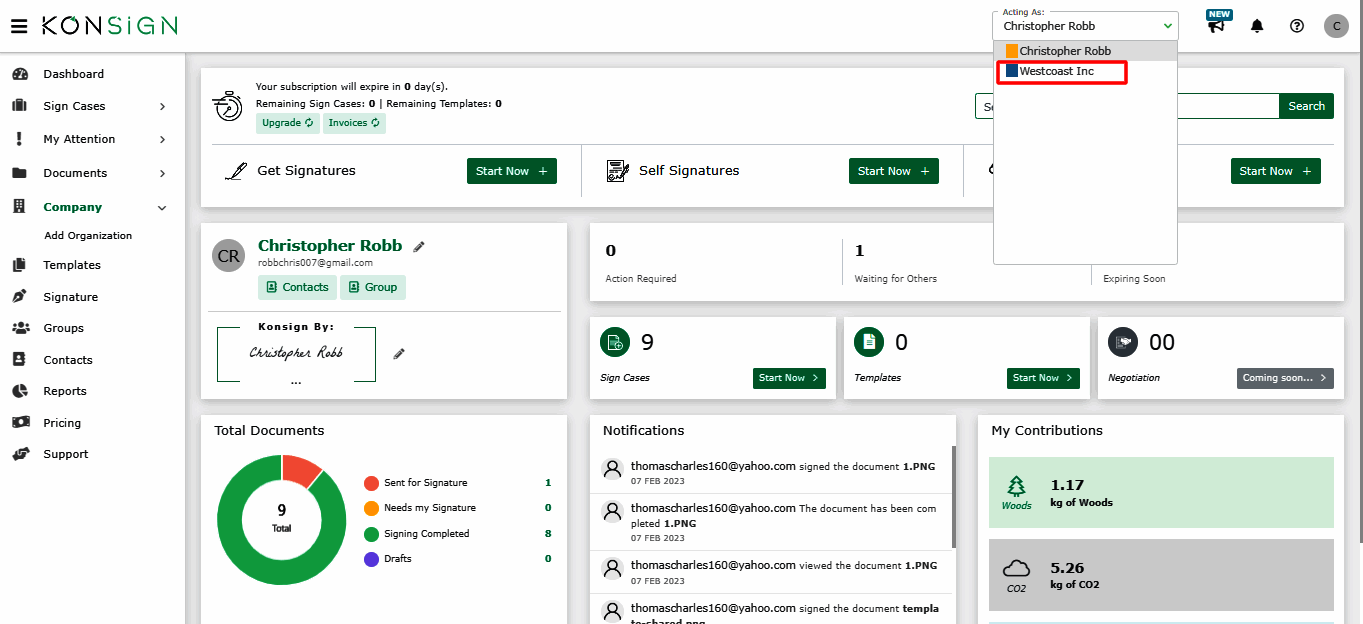Select Christopher Robb in Acting As list
This screenshot has width=1363, height=624.
(x=1086, y=51)
